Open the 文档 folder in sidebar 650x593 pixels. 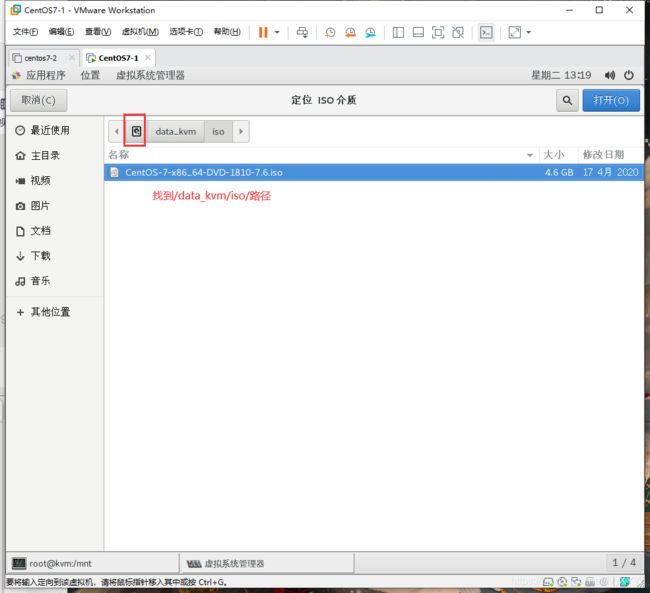54,231
